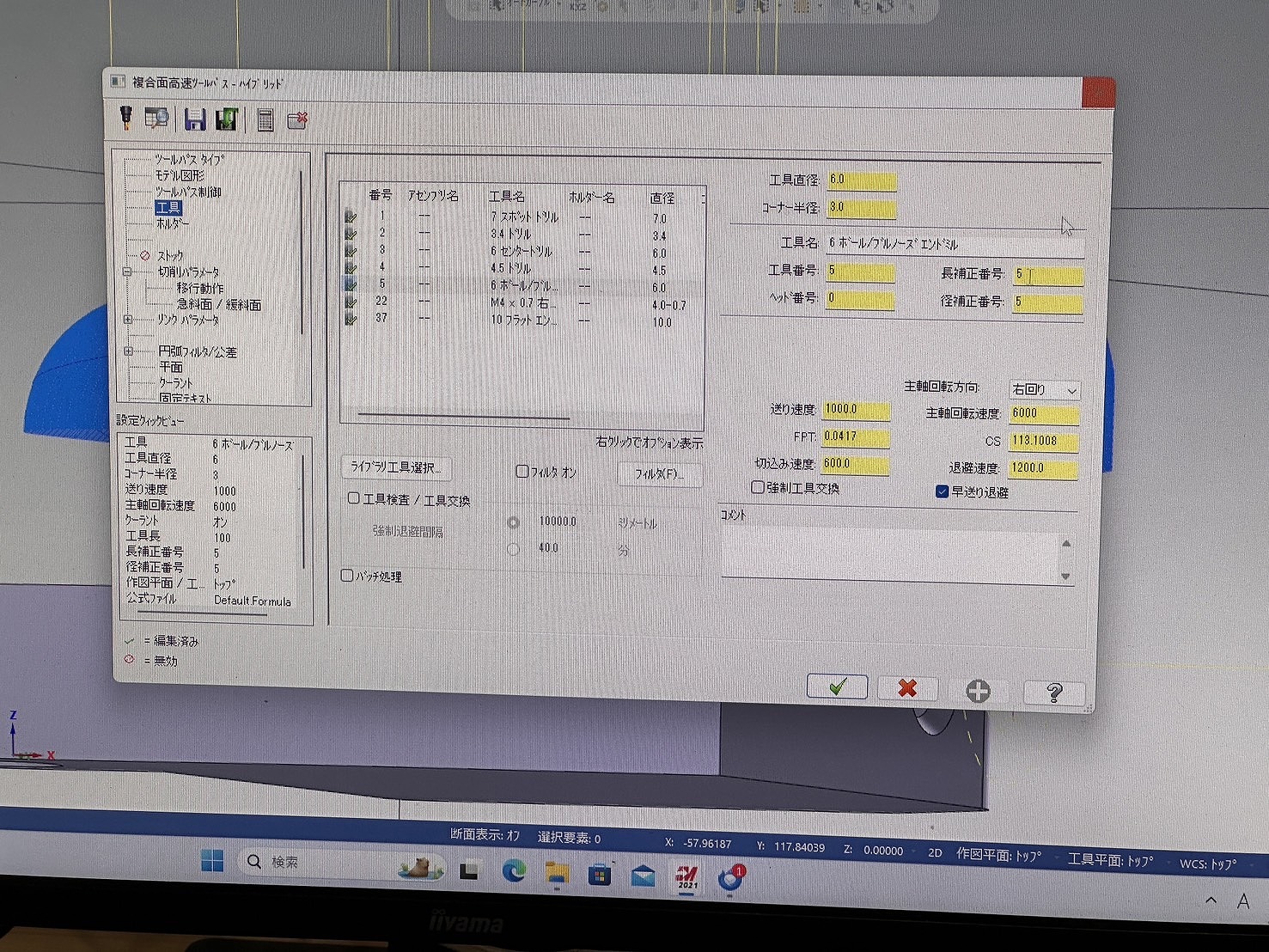Screen dimensions: 1269x952
Task: Click the 径補正番号 input field
Action: [x=1047, y=302]
